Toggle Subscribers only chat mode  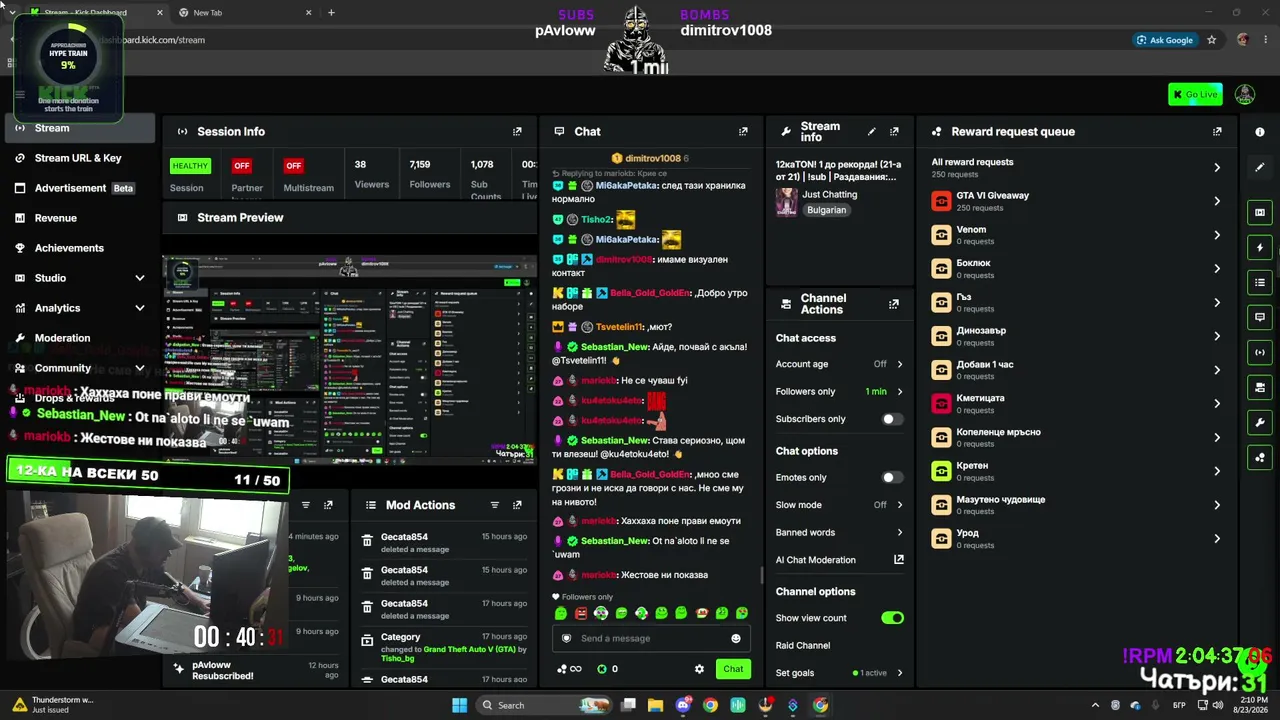tap(892, 419)
